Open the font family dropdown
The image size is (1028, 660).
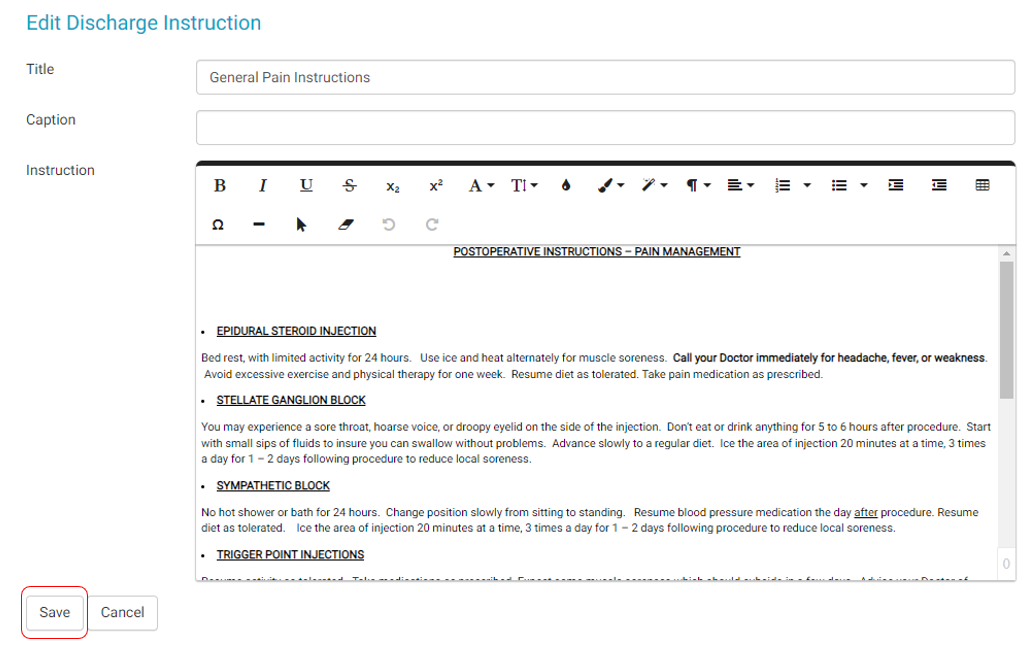(x=481, y=185)
